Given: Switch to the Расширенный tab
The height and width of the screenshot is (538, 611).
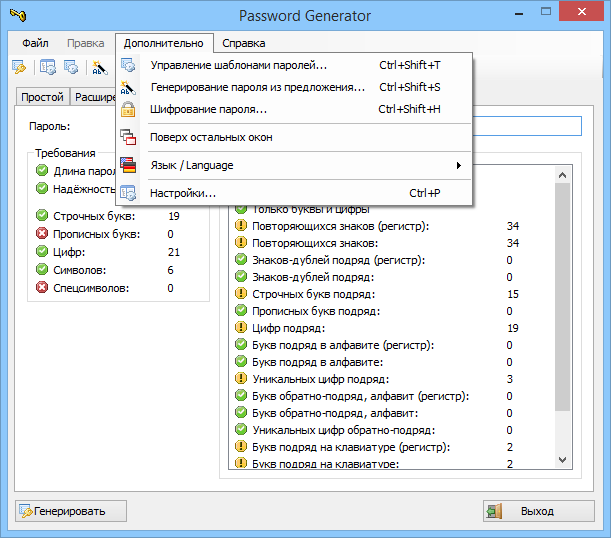Looking at the screenshot, I should tap(94, 97).
